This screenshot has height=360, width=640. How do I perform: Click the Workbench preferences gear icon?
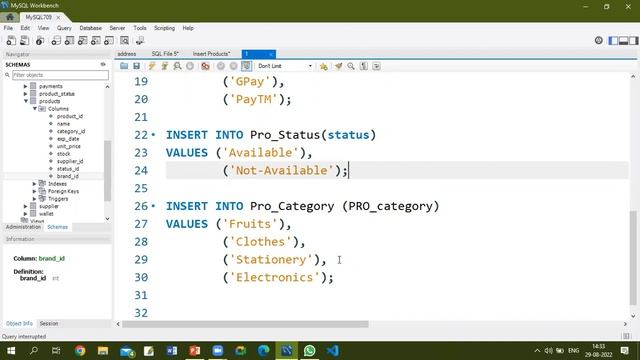click(598, 40)
